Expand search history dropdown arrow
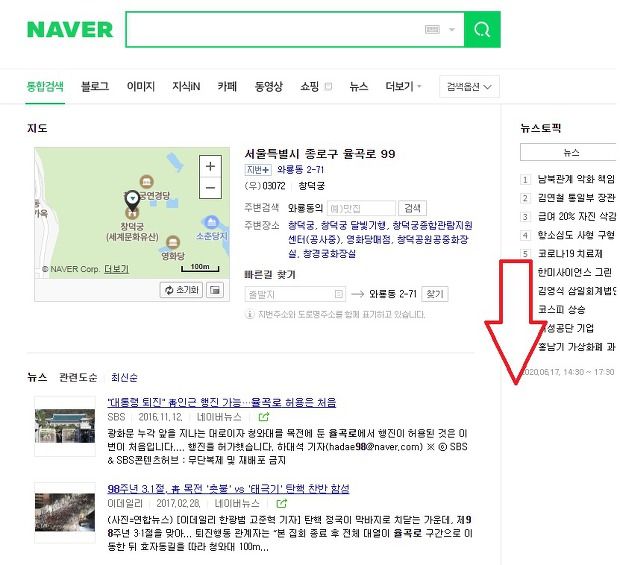Screen dimensions: 620x565 452,29
